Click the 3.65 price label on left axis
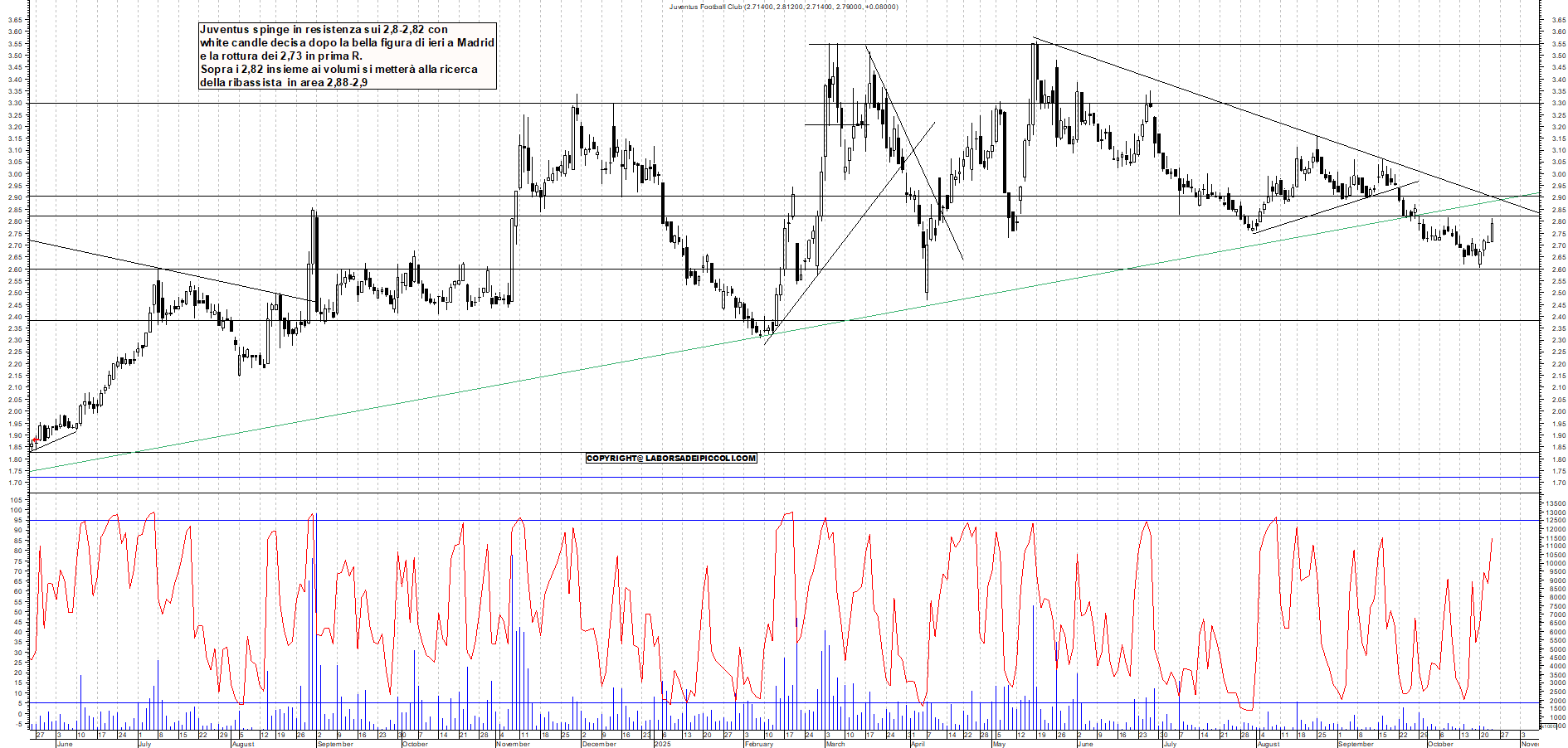Image resolution: width=1568 pixels, height=748 pixels. pos(15,20)
